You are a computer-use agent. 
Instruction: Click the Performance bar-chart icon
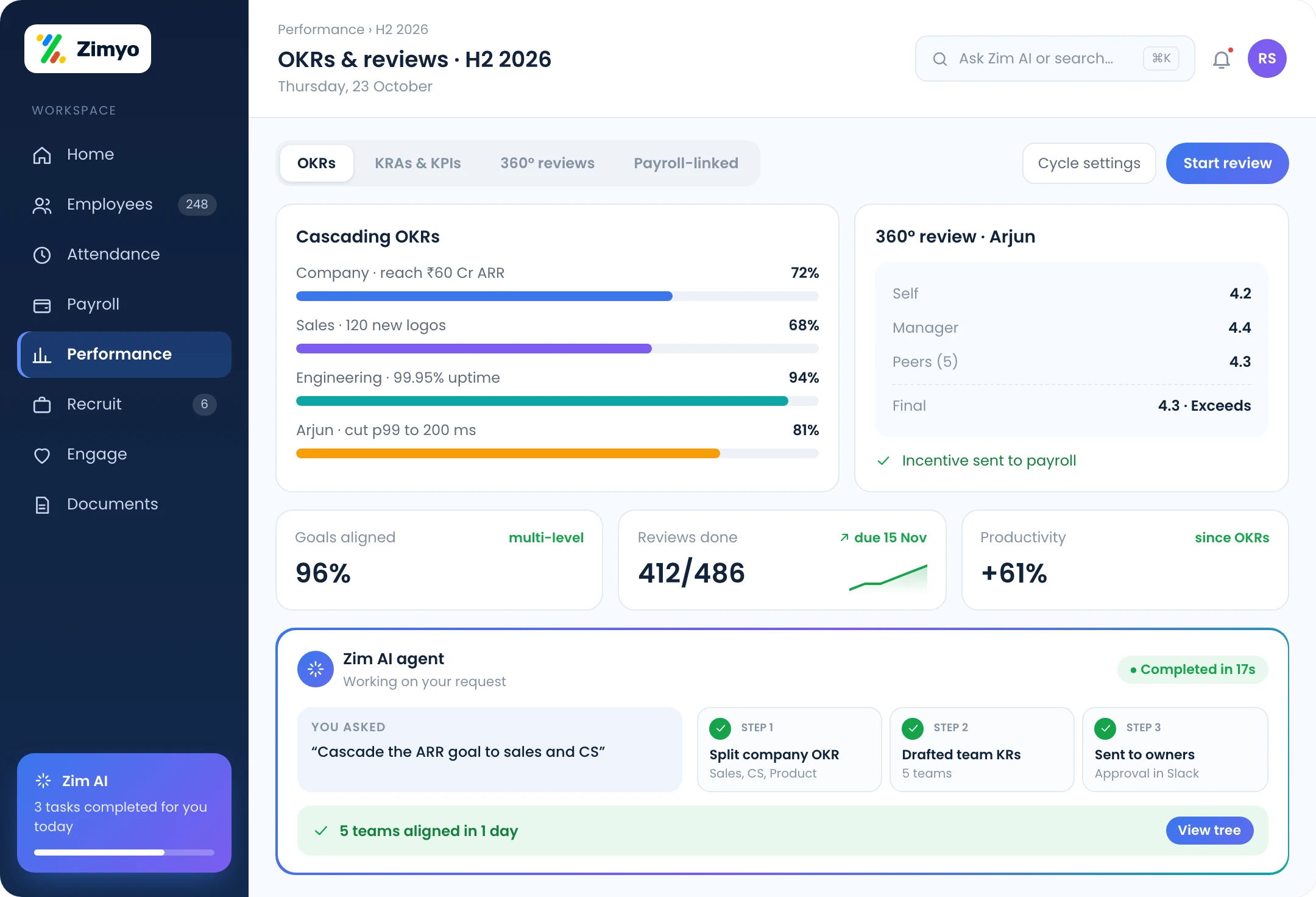pos(42,355)
